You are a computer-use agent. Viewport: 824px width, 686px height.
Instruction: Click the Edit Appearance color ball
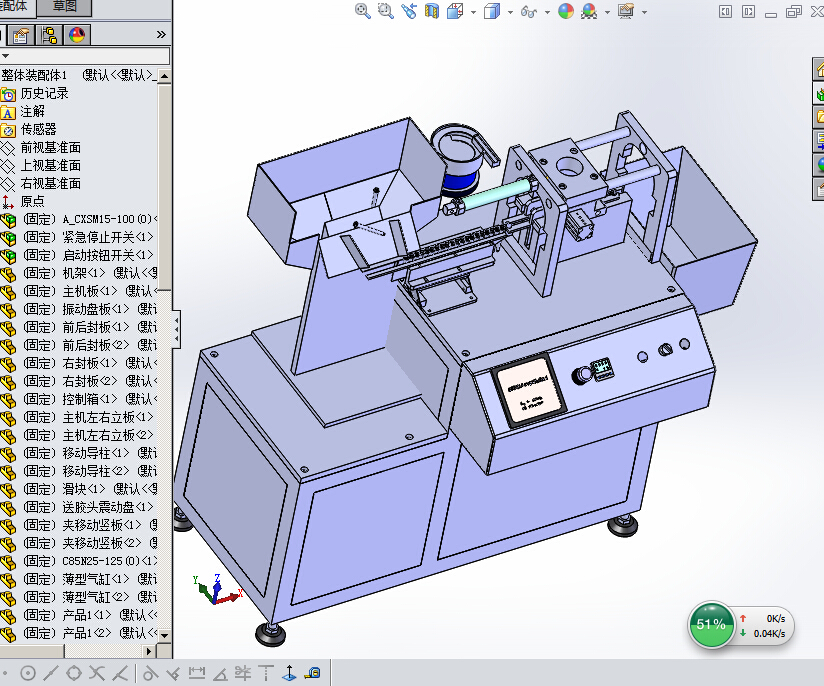pyautogui.click(x=566, y=11)
